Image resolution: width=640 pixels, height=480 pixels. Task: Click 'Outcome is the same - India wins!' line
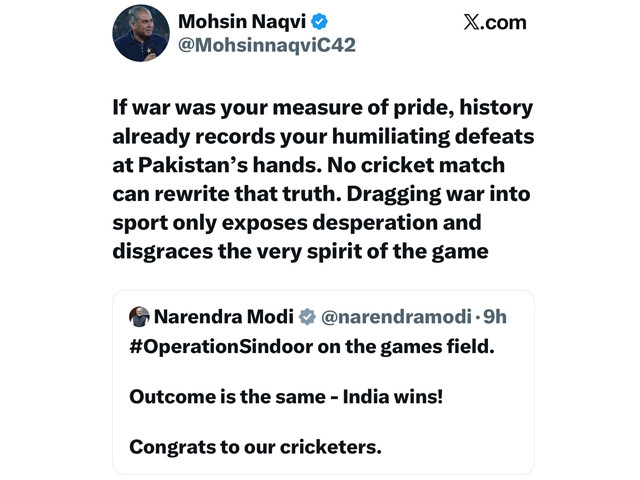tap(285, 396)
